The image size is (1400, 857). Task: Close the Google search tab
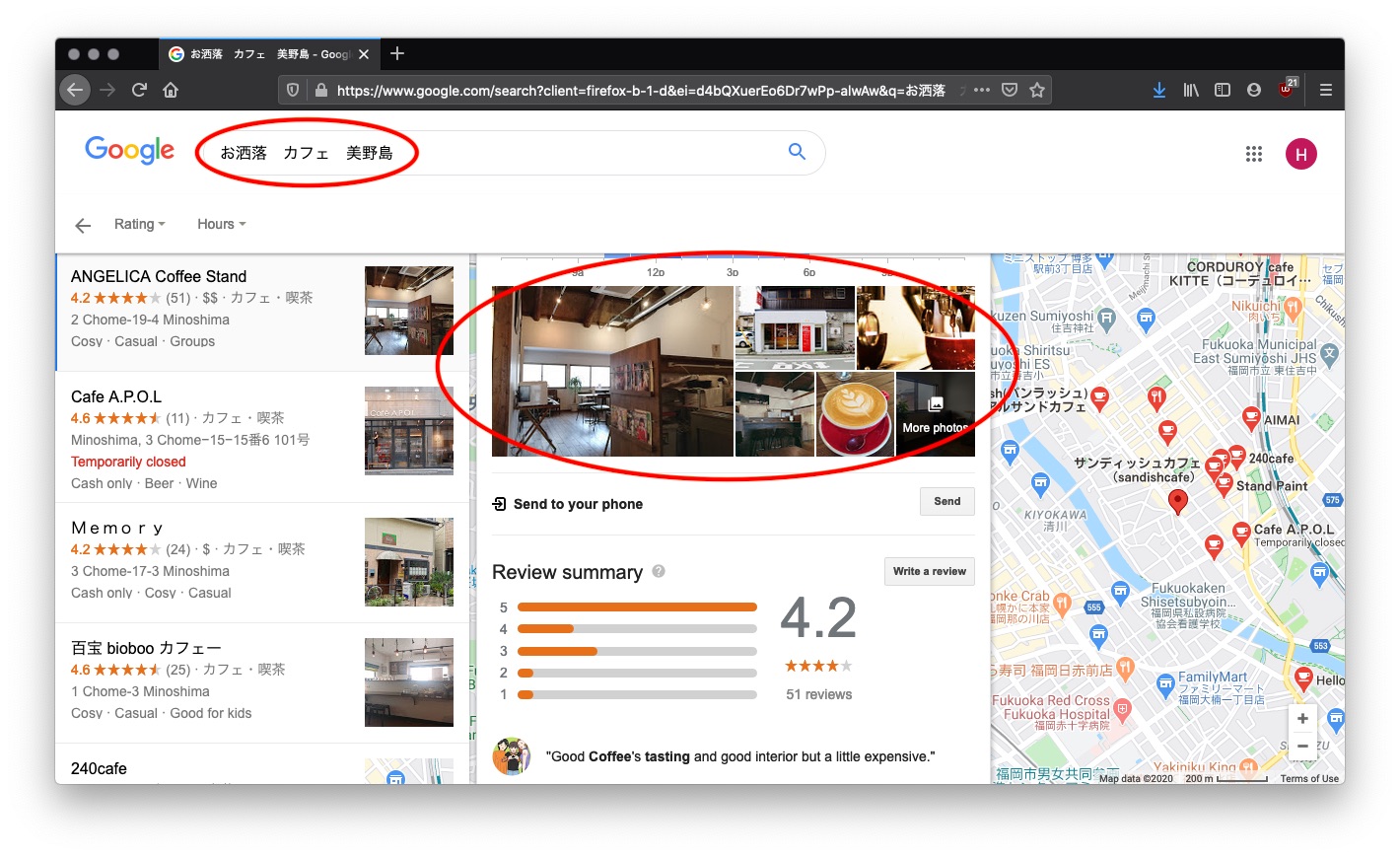pyautogui.click(x=364, y=54)
